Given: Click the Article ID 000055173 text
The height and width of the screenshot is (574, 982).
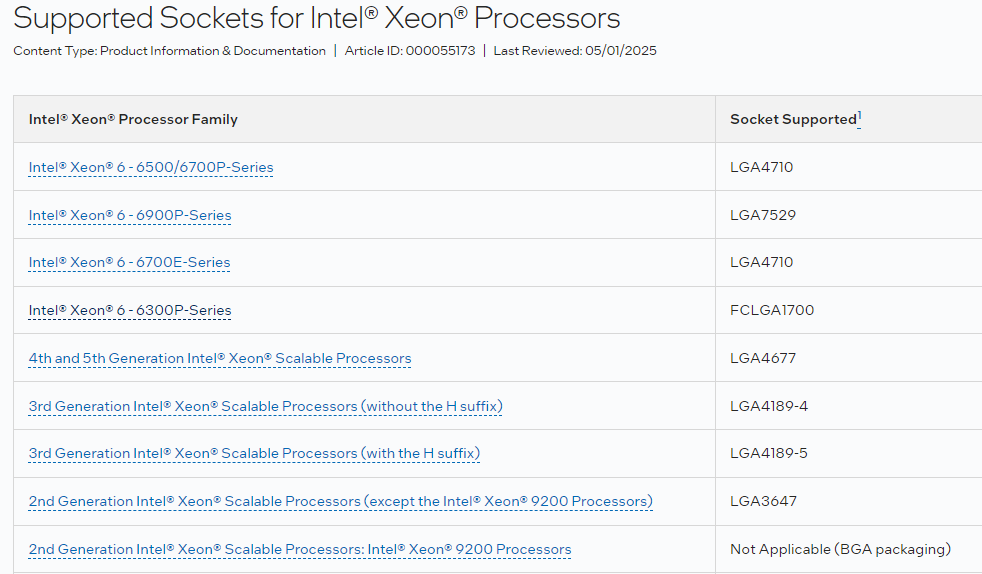Looking at the screenshot, I should coord(409,51).
